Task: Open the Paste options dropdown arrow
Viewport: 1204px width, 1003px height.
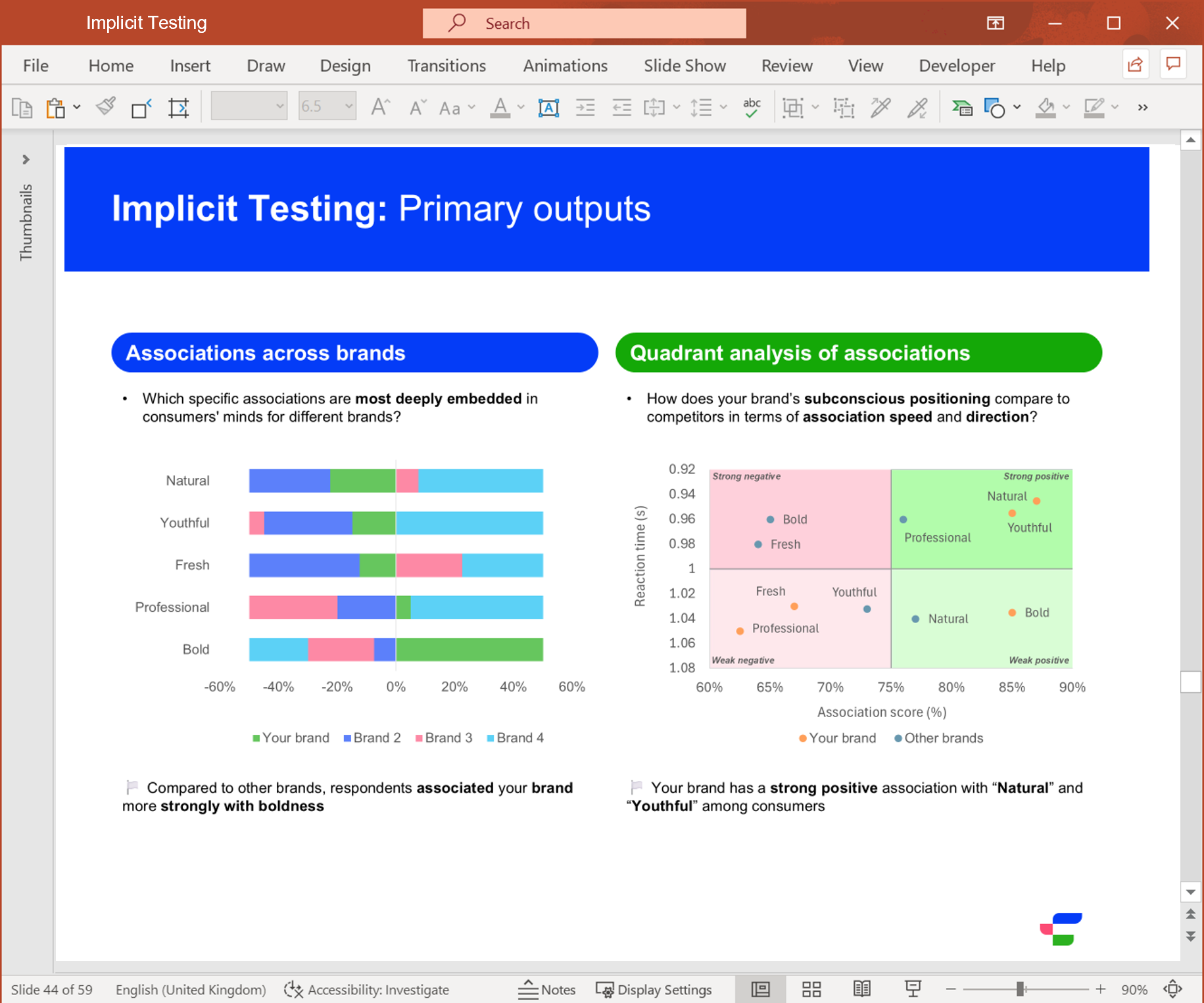Action: [x=77, y=107]
